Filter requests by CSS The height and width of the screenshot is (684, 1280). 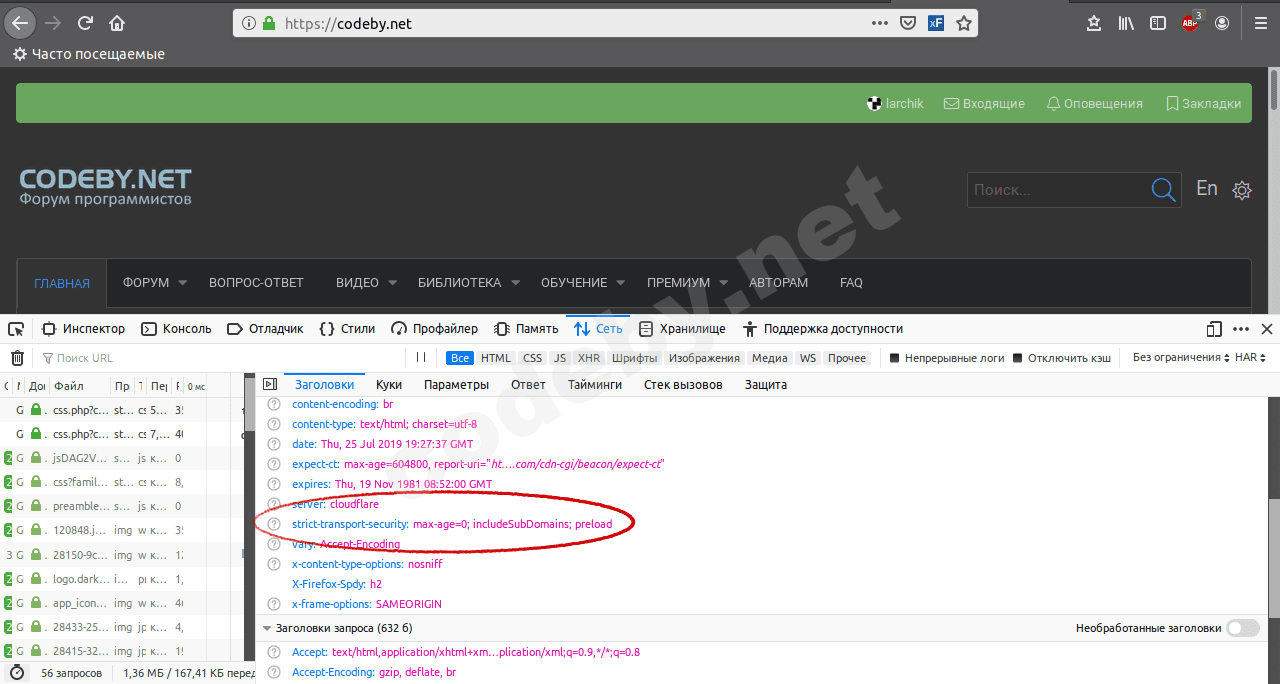(533, 358)
